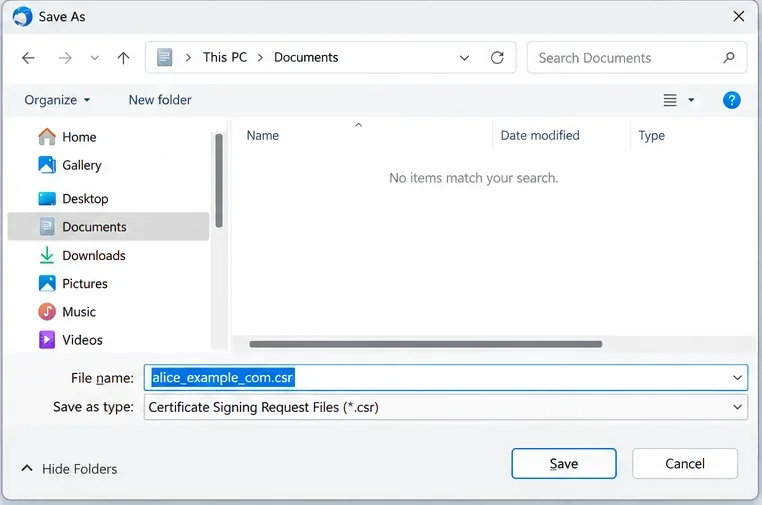Image resolution: width=762 pixels, height=505 pixels.
Task: Select Documents in breadcrumb path
Action: [x=306, y=57]
